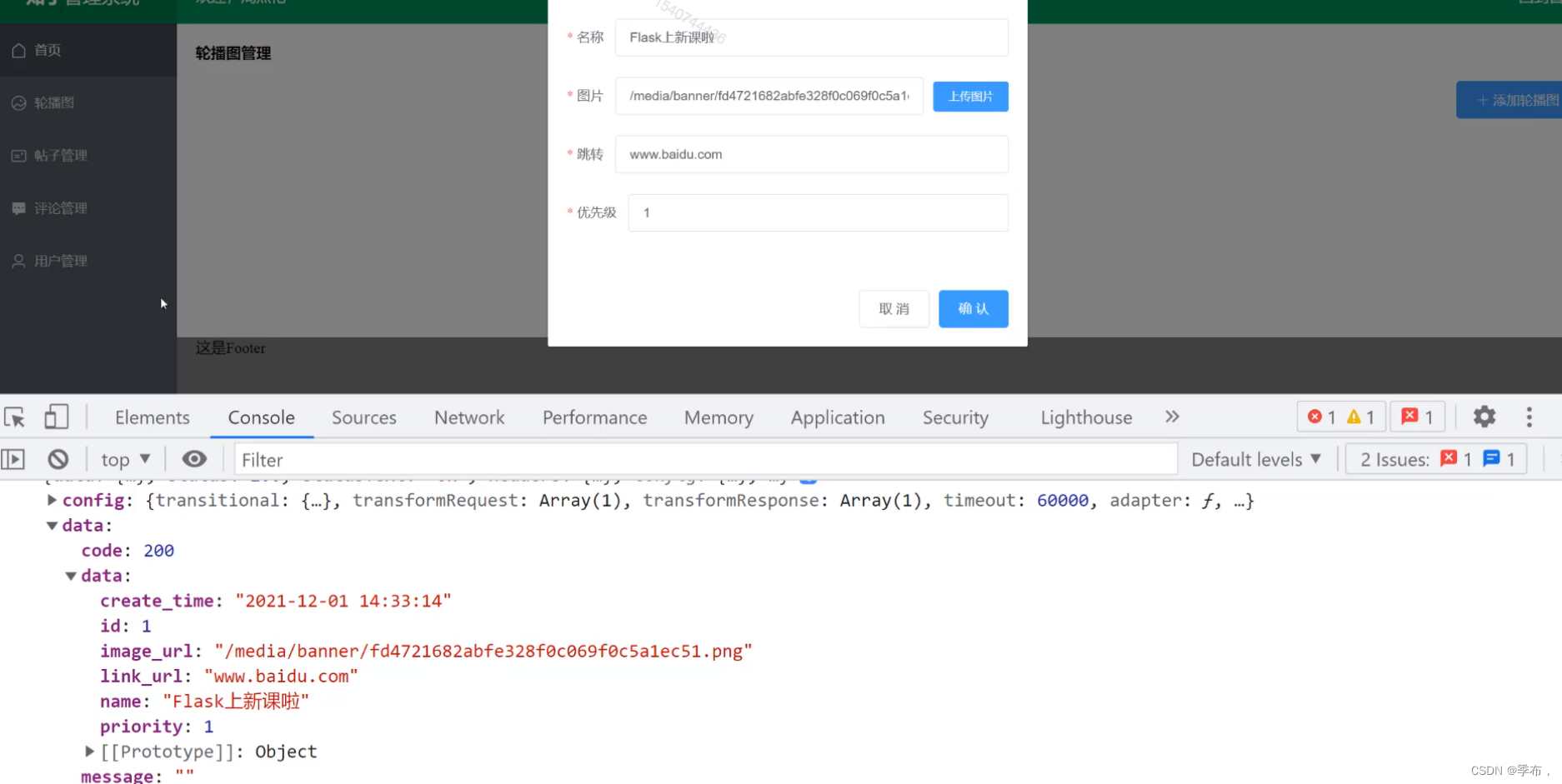Screen dimensions: 1562x784
Task: Open the 2 Issues summary link
Action: pos(1436,459)
